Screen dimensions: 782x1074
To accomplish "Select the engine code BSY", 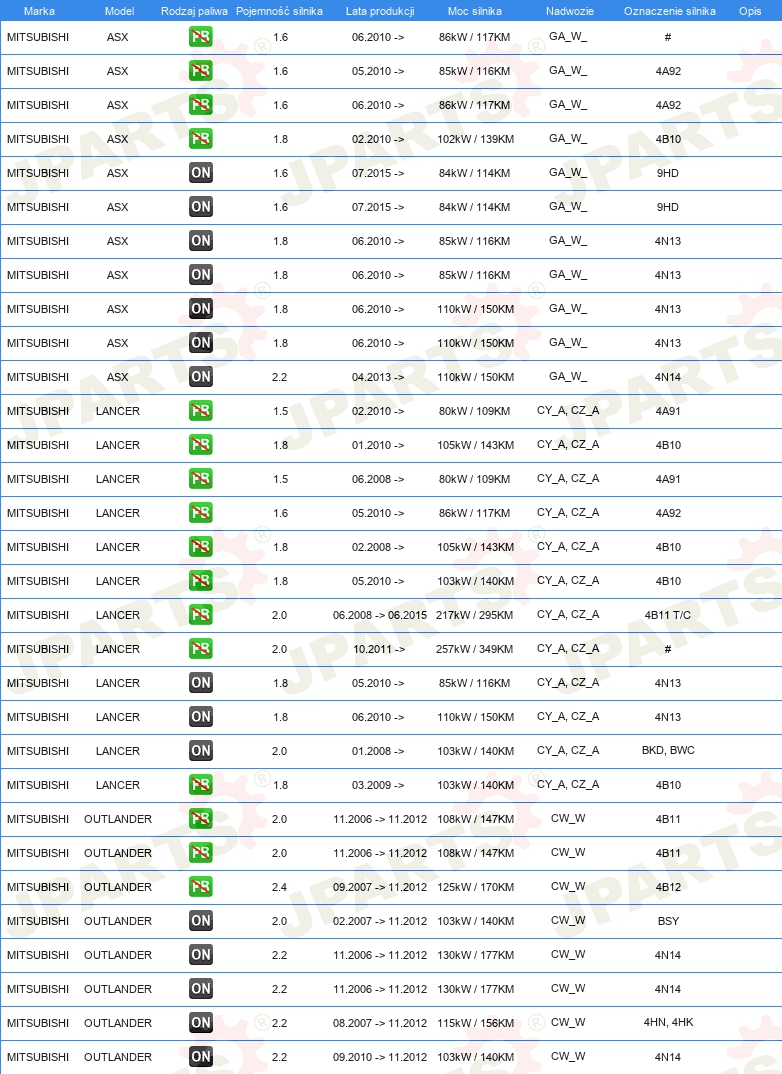I will coord(668,921).
